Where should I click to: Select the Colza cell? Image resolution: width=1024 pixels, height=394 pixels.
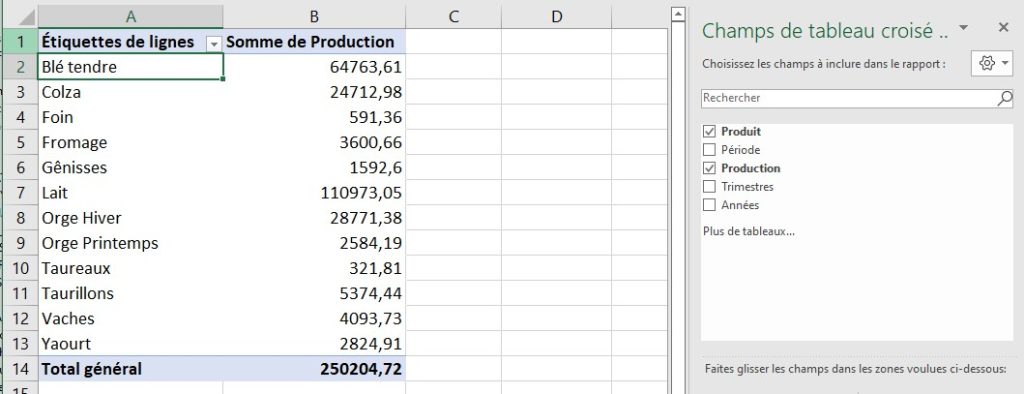(131, 92)
